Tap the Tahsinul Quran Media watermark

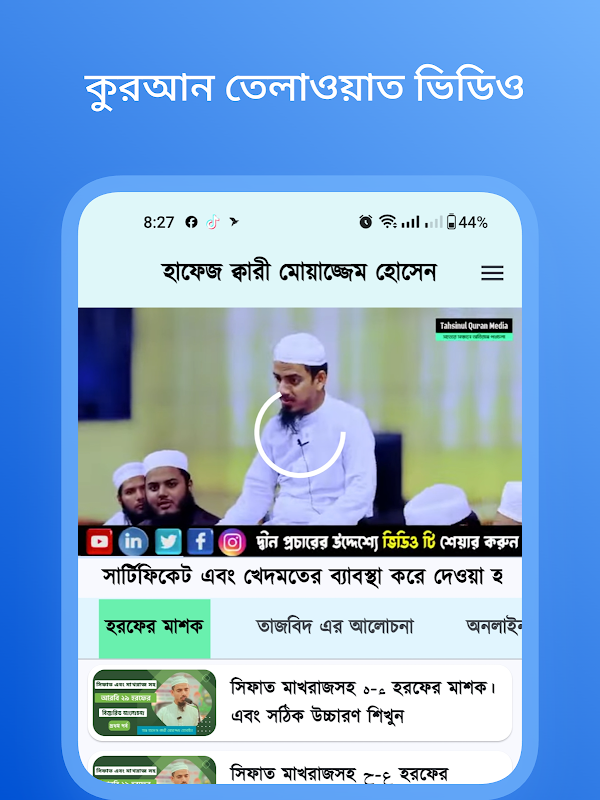[x=474, y=330]
